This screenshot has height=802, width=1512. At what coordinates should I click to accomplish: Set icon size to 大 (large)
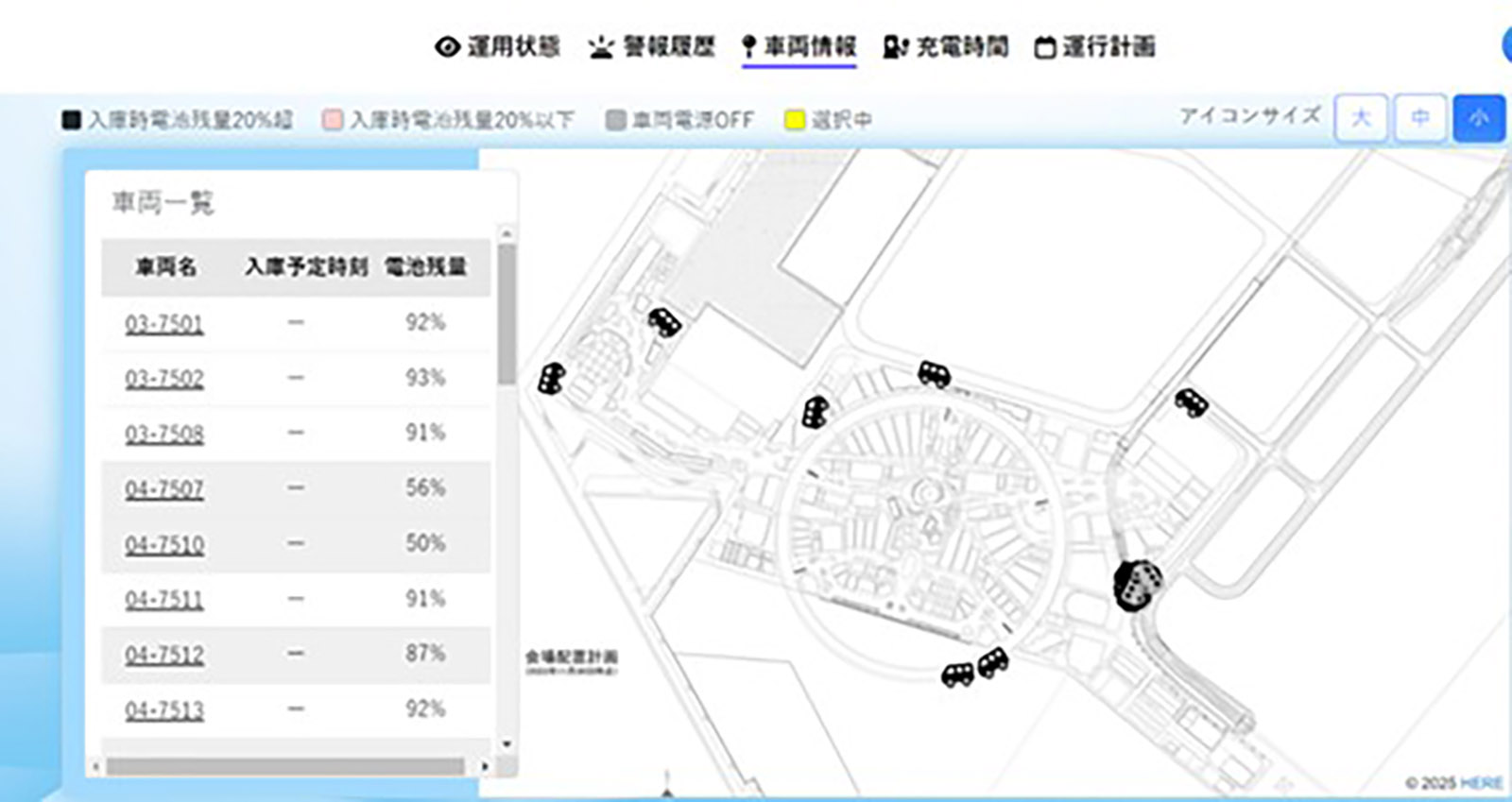[1361, 118]
